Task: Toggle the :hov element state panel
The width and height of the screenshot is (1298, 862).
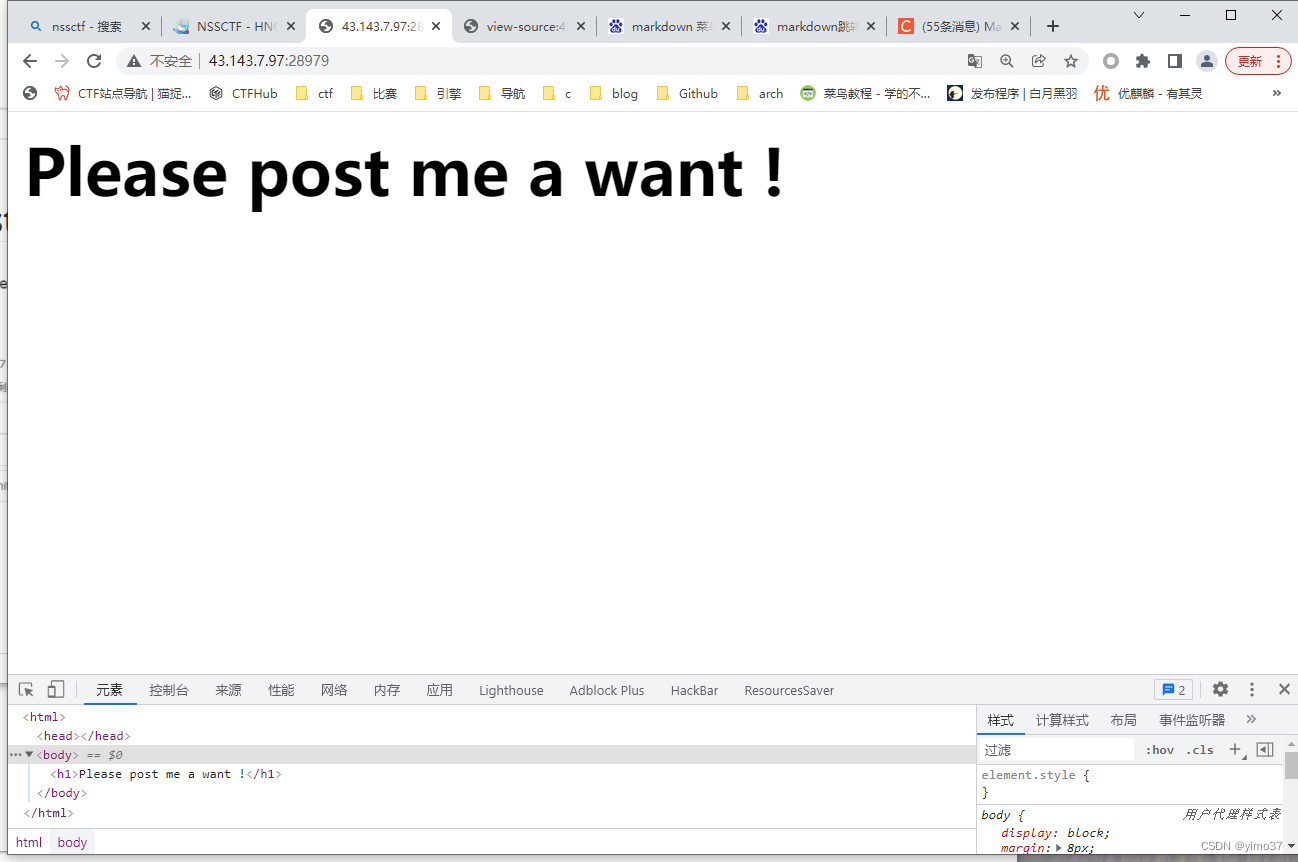Action: 1160,750
